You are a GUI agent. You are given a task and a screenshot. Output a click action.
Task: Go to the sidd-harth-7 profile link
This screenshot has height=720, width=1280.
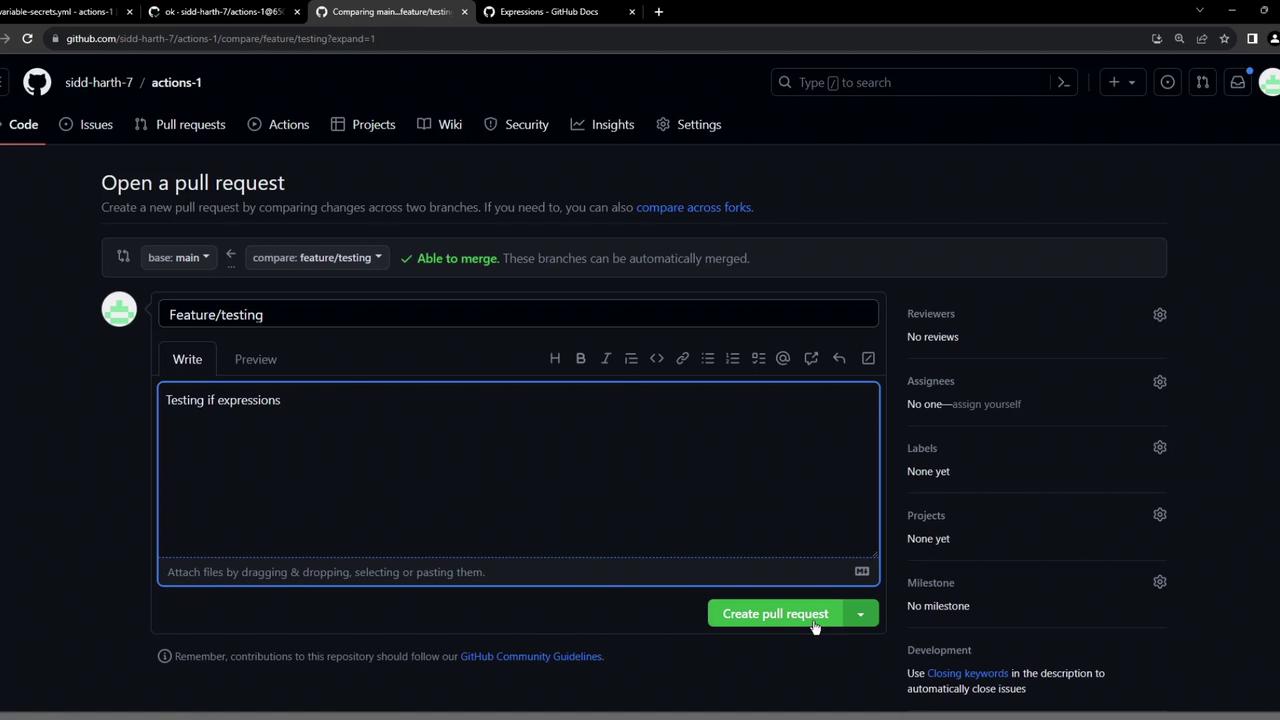(x=99, y=82)
